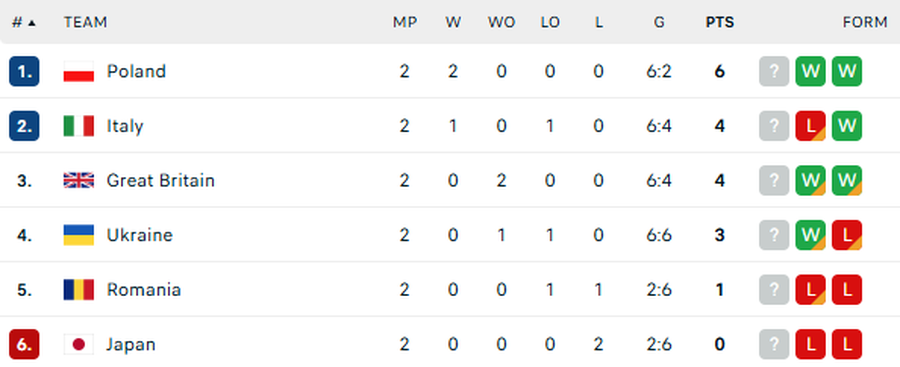Open the Romania team link
The width and height of the screenshot is (900, 367).
[144, 289]
